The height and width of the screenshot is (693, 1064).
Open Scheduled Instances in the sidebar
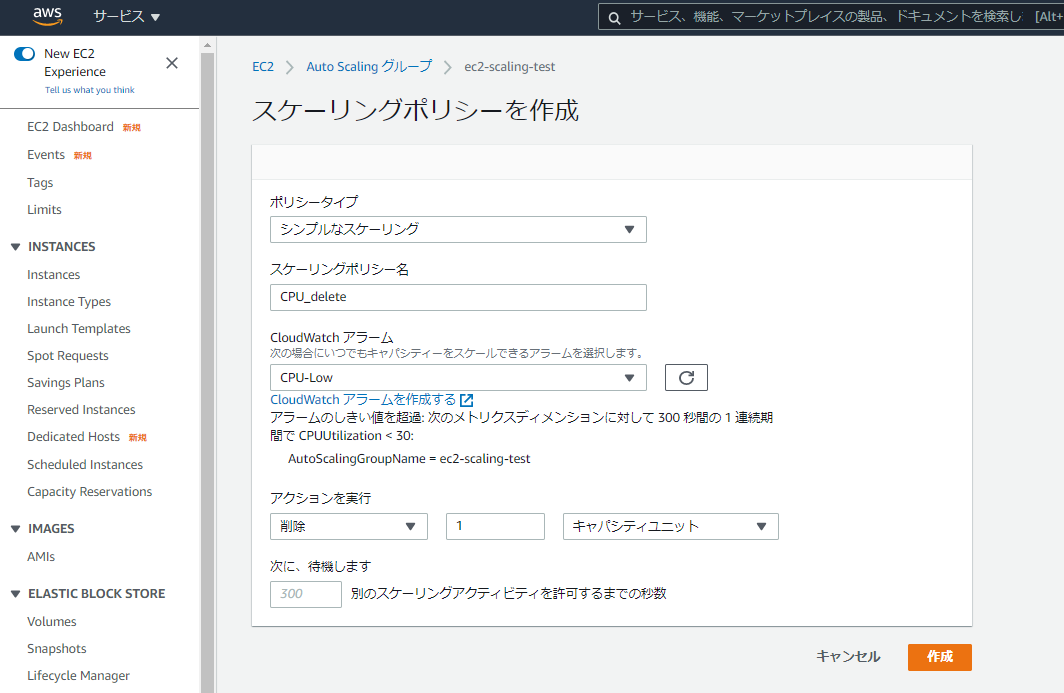[85, 464]
